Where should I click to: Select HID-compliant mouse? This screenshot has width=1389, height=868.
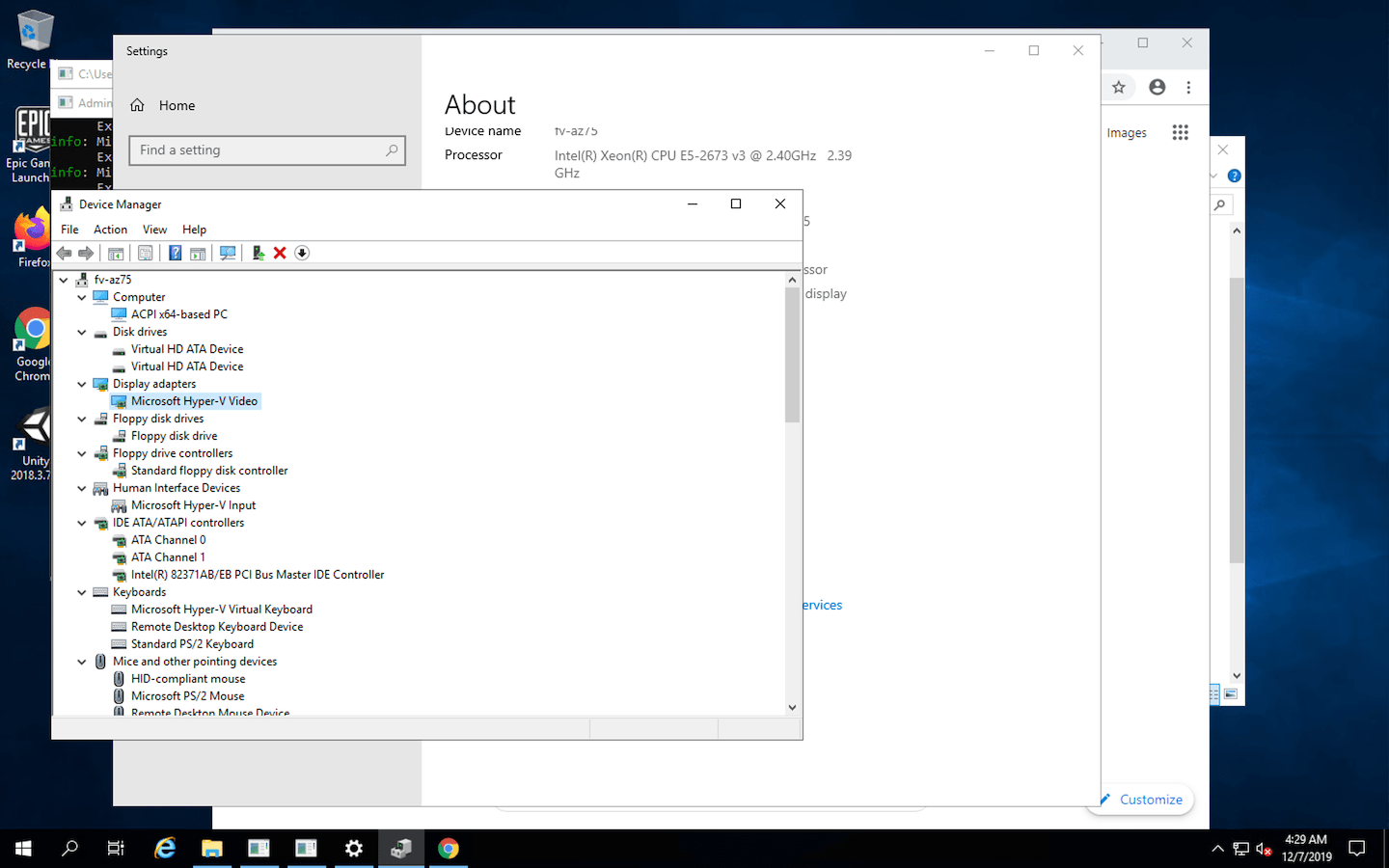coord(188,679)
